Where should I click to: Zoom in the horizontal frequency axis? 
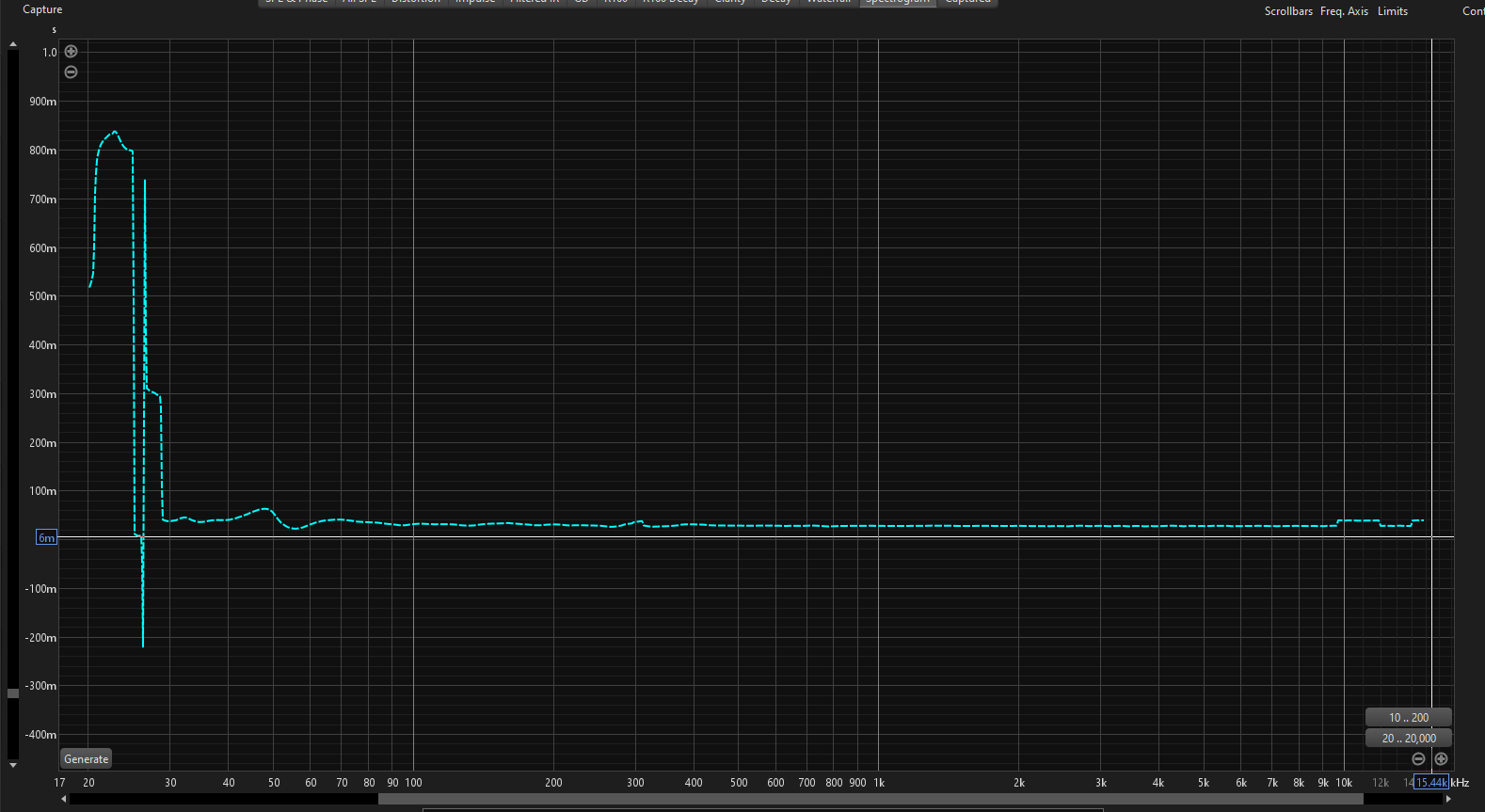point(1441,758)
